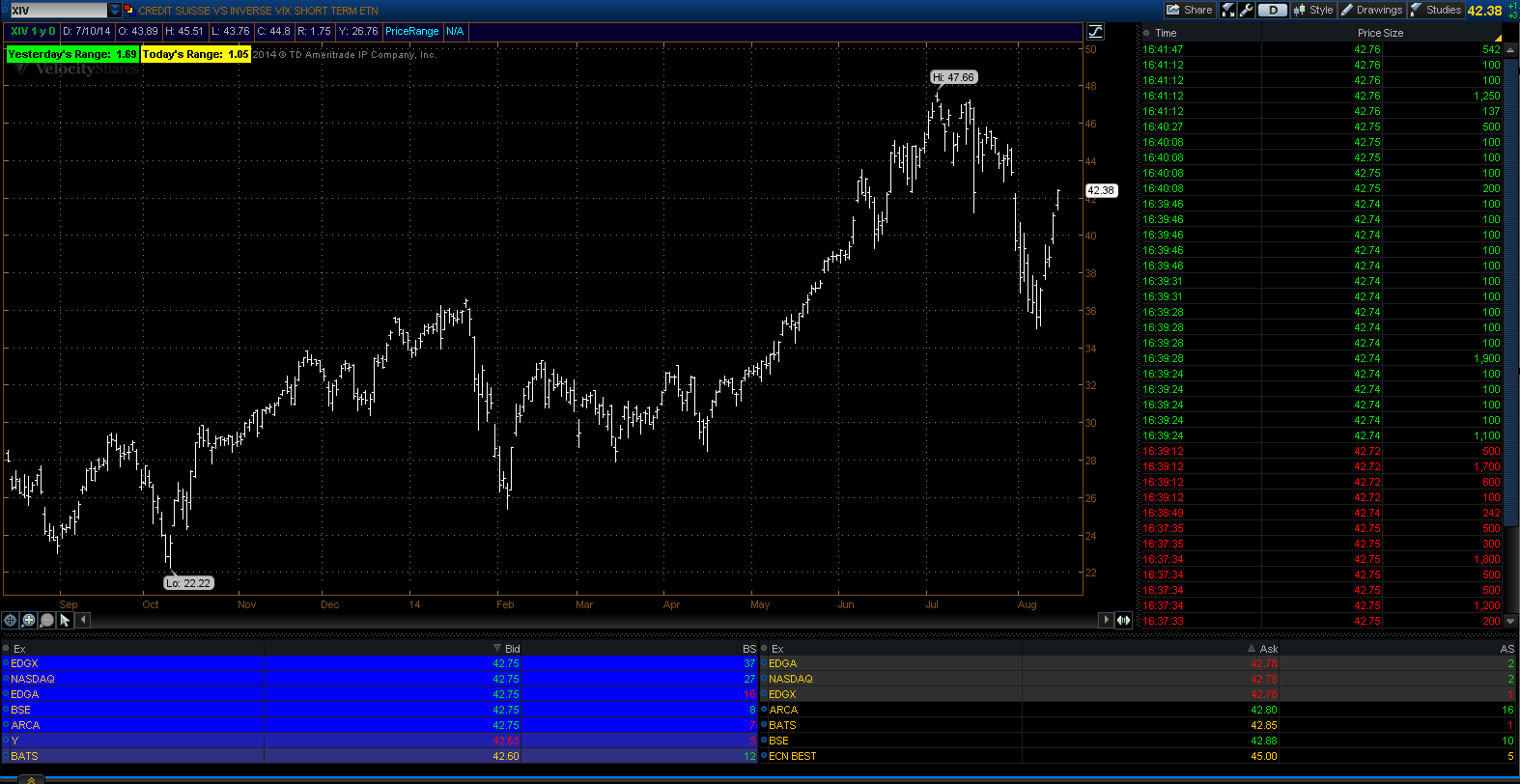
Task: Click the 16:41:47 Time & Sales row
Action: pos(1322,49)
